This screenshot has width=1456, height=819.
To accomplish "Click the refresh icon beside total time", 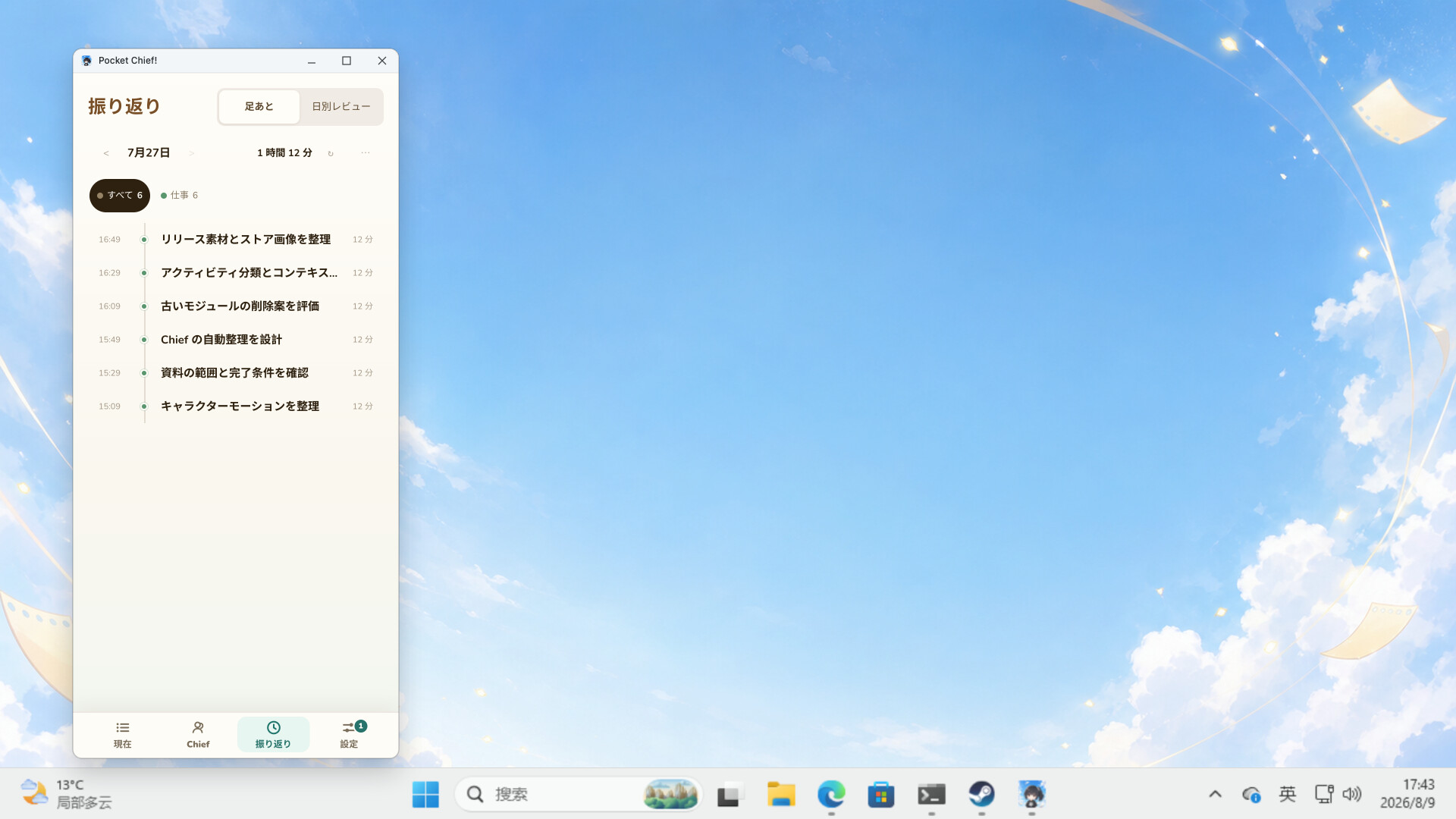I will (x=331, y=153).
